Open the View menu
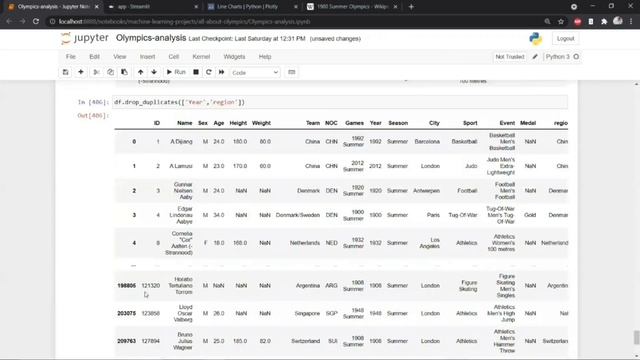Image resolution: width=640 pixels, height=360 pixels. [x=120, y=57]
